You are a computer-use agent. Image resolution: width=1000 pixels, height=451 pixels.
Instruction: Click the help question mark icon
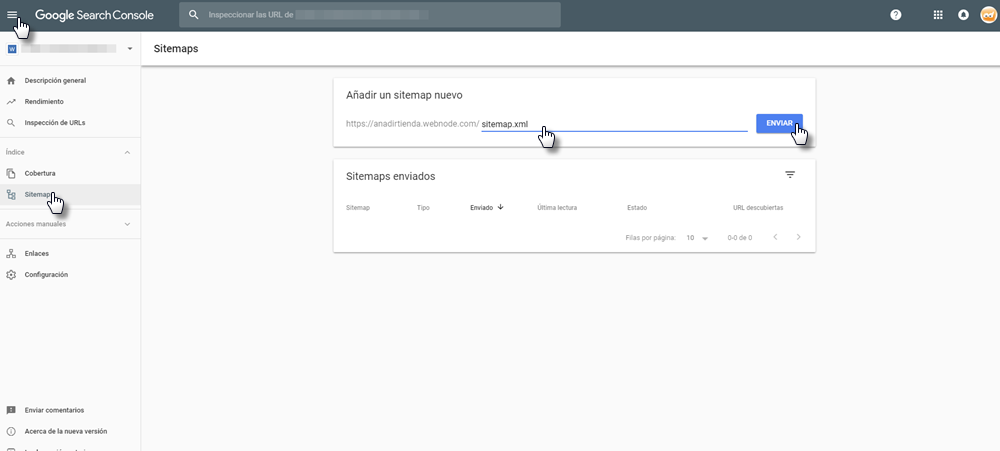(x=895, y=15)
